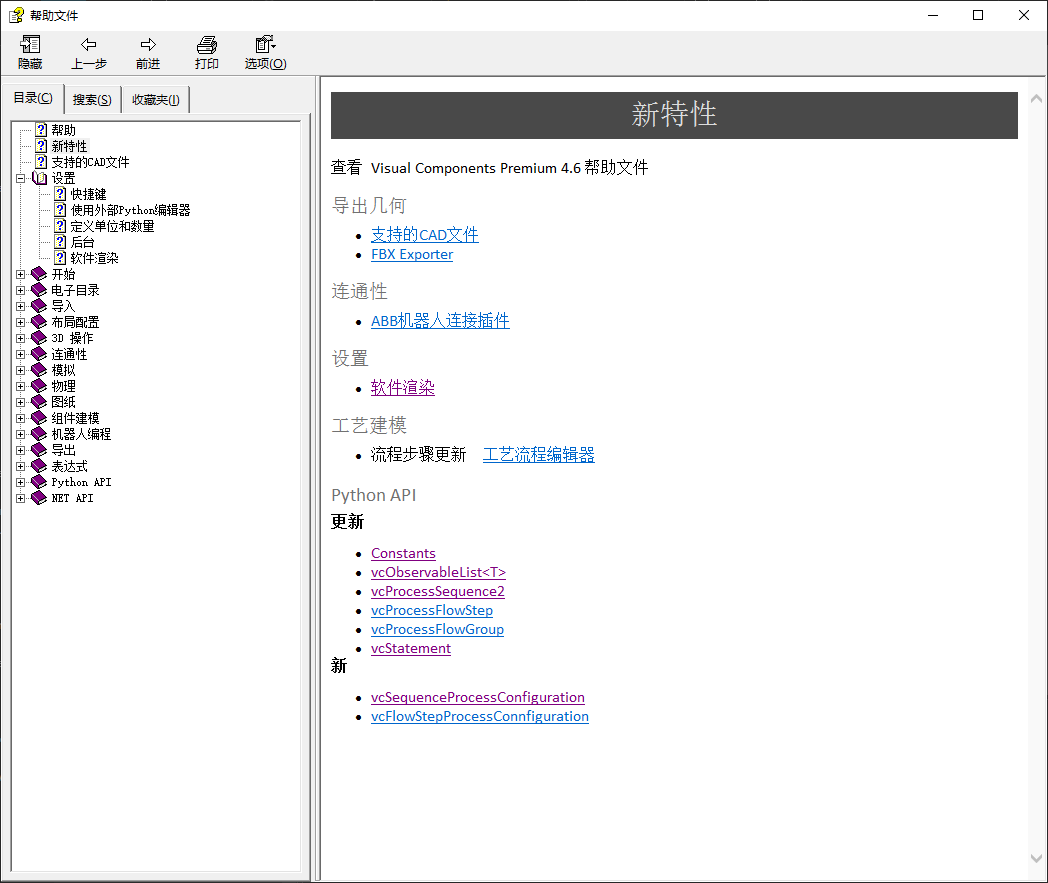Expand the 连通性 book node
The height and width of the screenshot is (883, 1048).
click(21, 354)
